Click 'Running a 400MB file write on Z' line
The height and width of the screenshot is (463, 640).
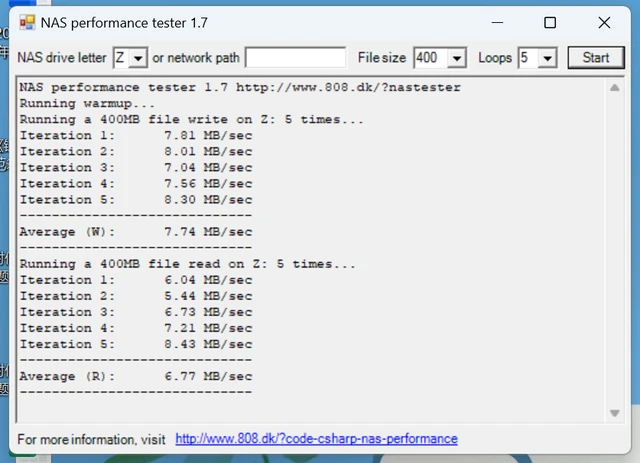(191, 120)
